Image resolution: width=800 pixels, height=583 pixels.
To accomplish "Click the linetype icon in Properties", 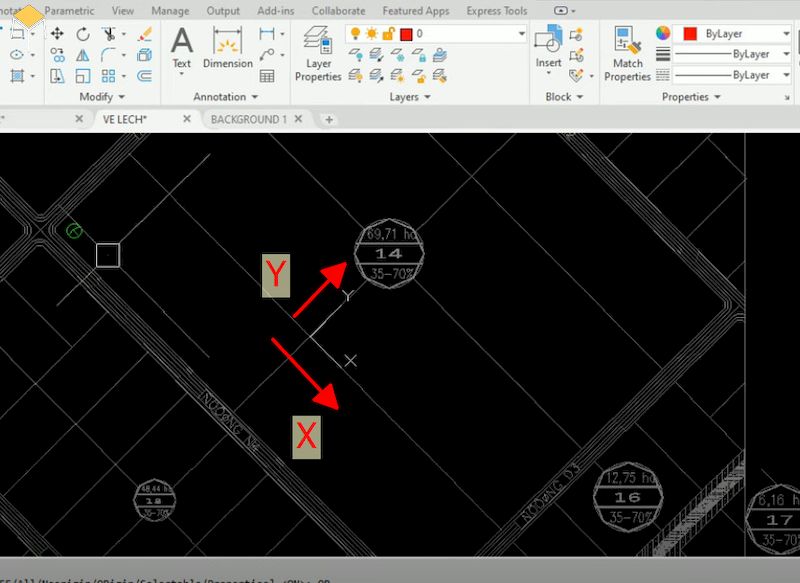I will click(x=663, y=75).
